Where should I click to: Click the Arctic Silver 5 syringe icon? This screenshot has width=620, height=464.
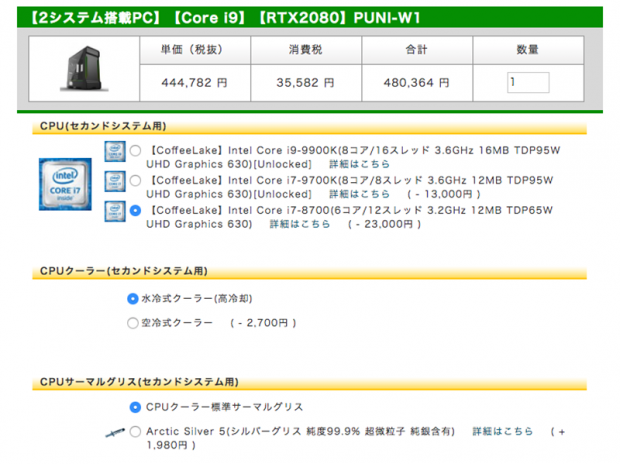(x=115, y=433)
